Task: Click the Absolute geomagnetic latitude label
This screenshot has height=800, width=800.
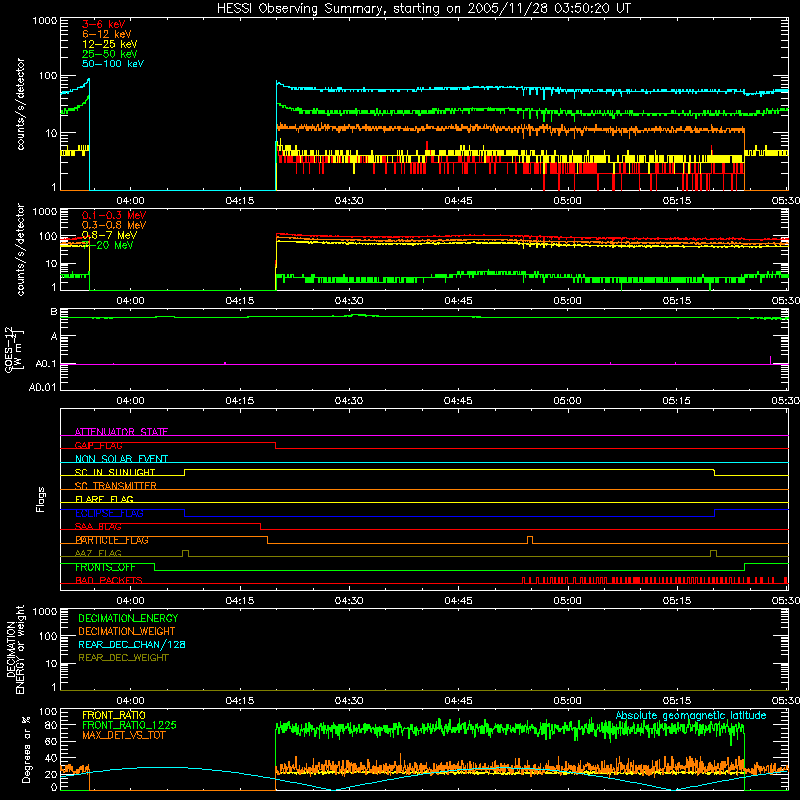Action: pos(691,716)
